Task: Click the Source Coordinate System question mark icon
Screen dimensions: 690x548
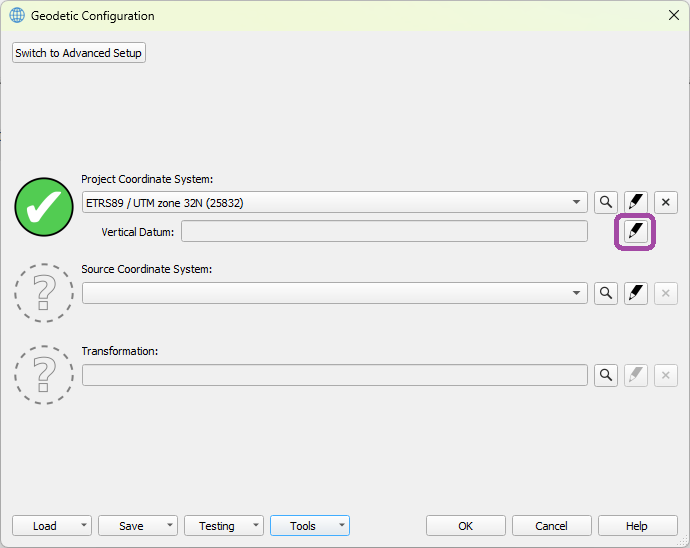Action: [44, 293]
